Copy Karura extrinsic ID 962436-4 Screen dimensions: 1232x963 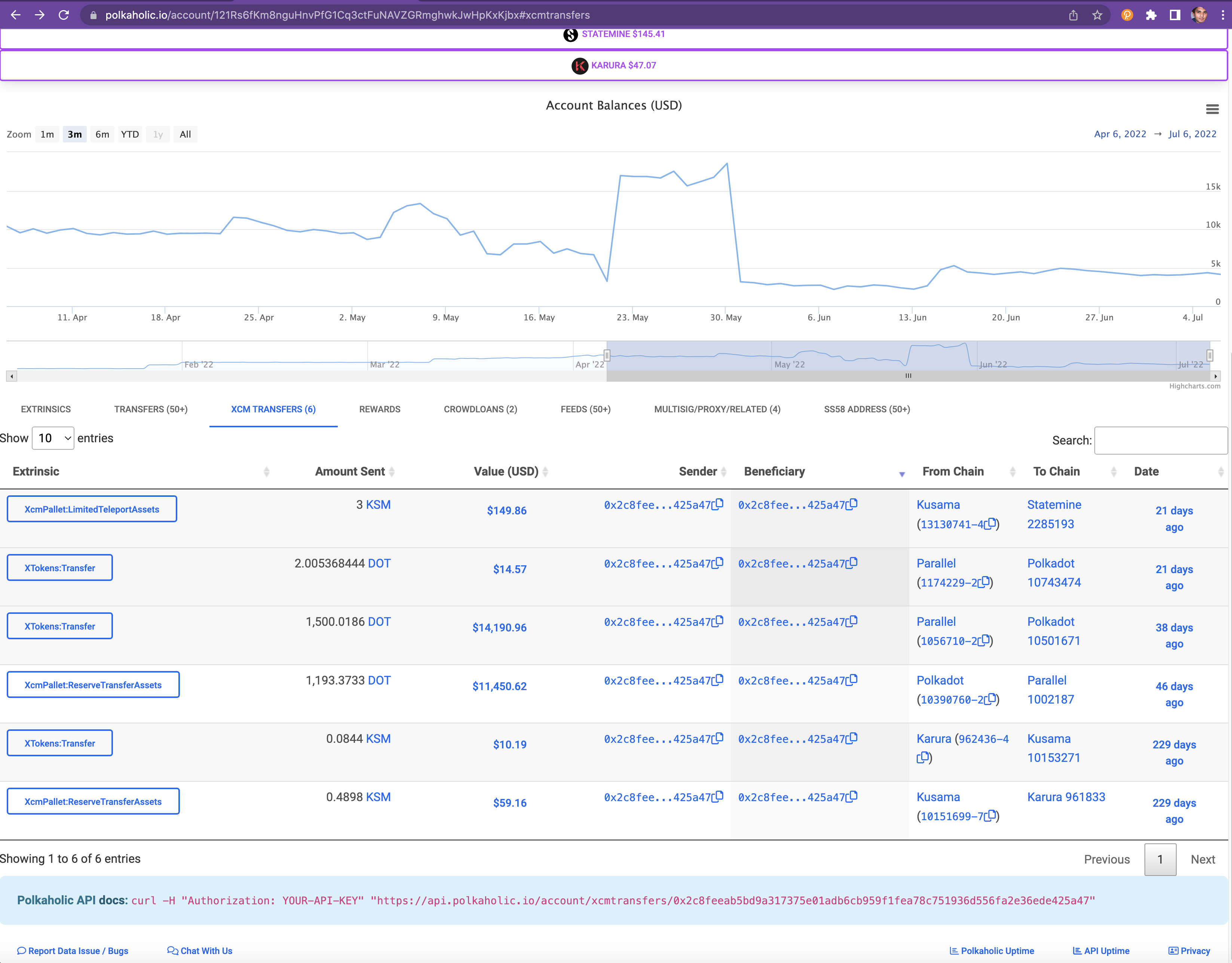tap(923, 757)
